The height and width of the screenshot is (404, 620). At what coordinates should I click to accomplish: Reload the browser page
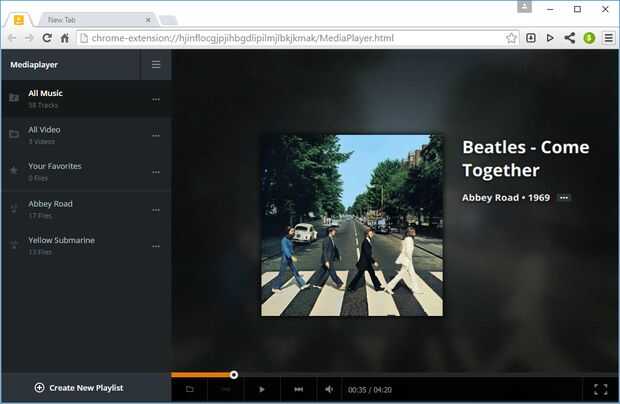click(47, 38)
